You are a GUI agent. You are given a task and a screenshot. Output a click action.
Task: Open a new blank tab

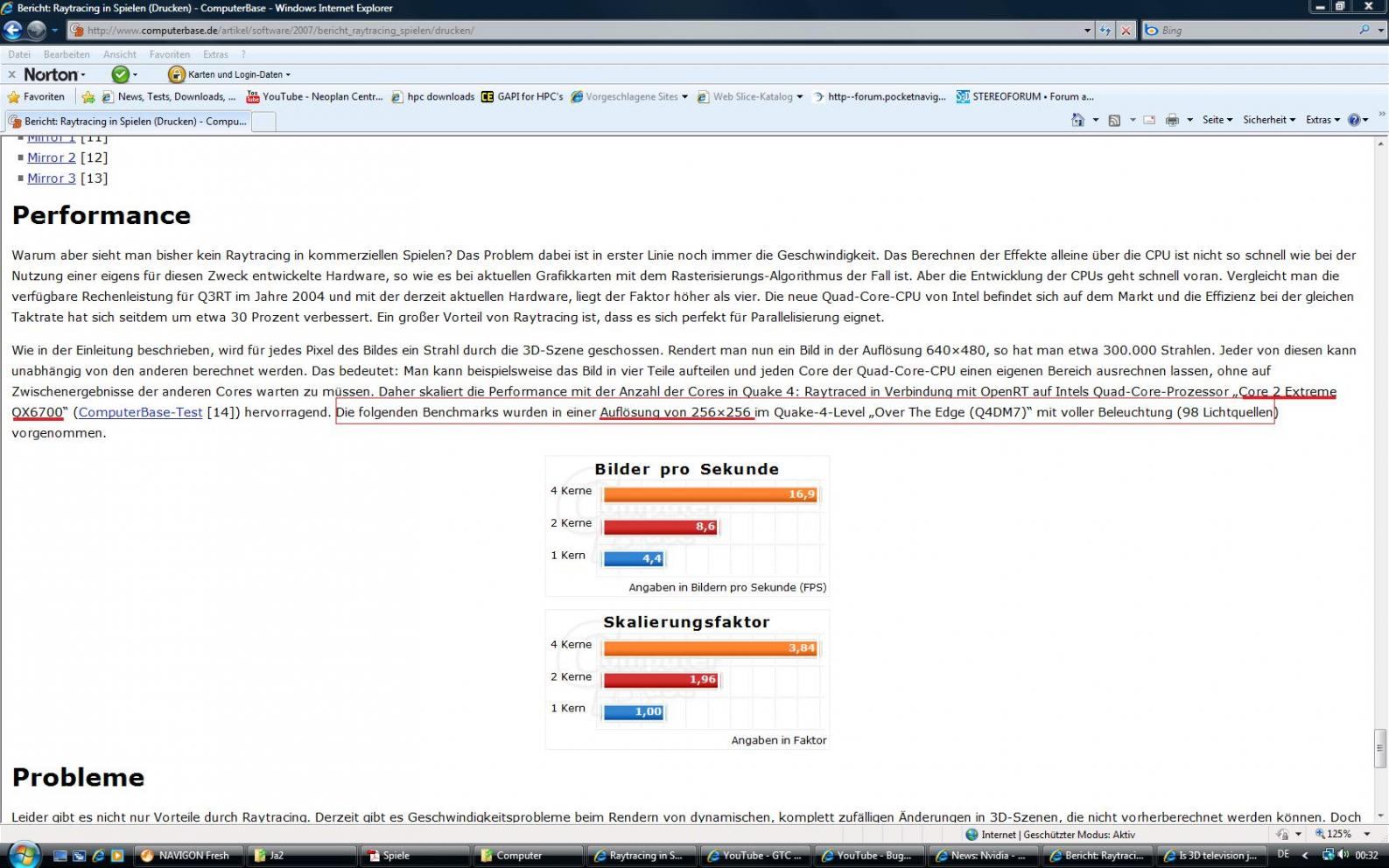tap(263, 122)
